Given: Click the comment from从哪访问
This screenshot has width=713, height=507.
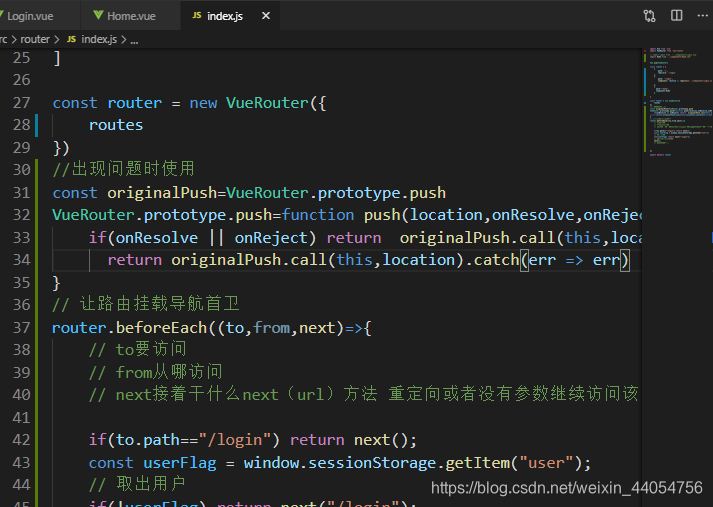Looking at the screenshot, I should coord(156,372).
